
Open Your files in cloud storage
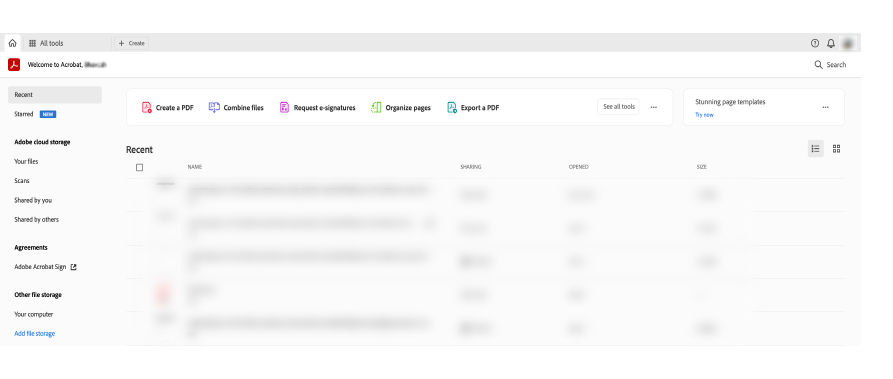[x=26, y=161]
